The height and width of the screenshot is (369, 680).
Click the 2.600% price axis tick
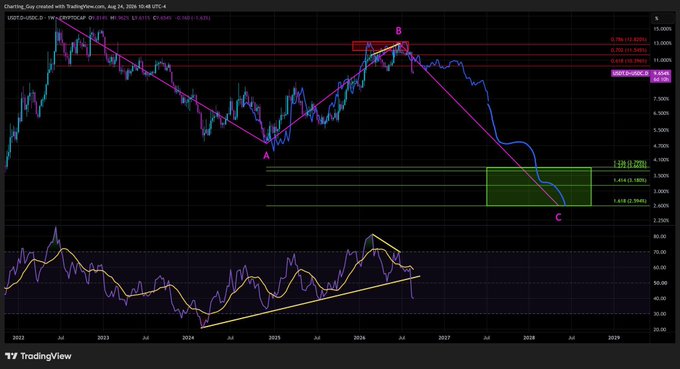pyautogui.click(x=662, y=206)
